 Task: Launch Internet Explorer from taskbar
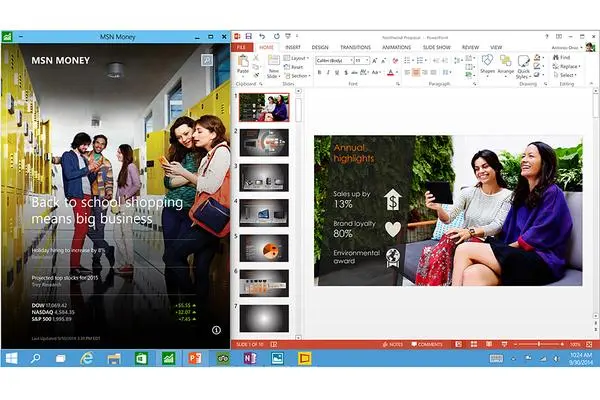pyautogui.click(x=87, y=358)
